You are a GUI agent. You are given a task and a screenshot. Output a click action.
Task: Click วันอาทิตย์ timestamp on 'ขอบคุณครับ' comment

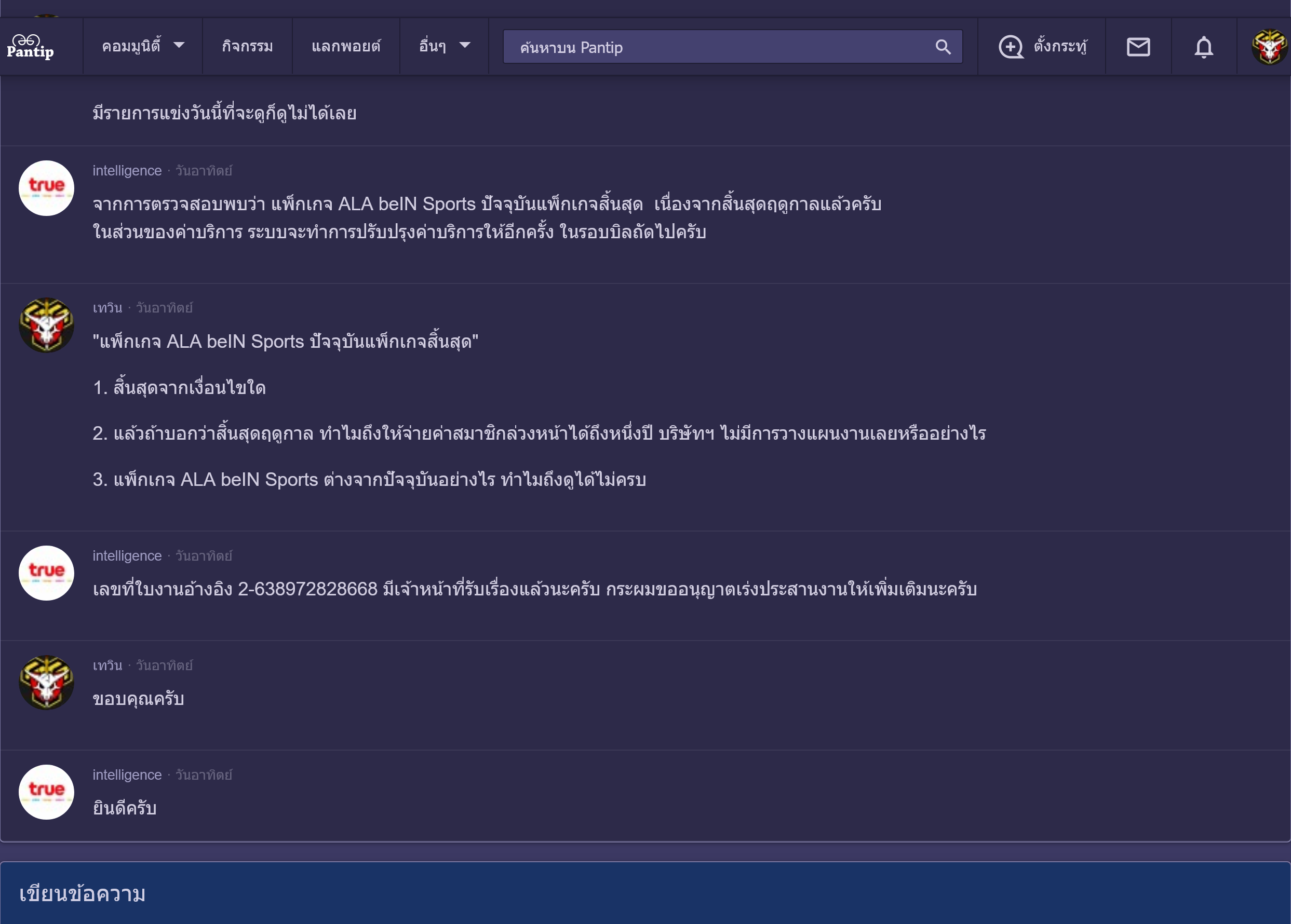165,665
